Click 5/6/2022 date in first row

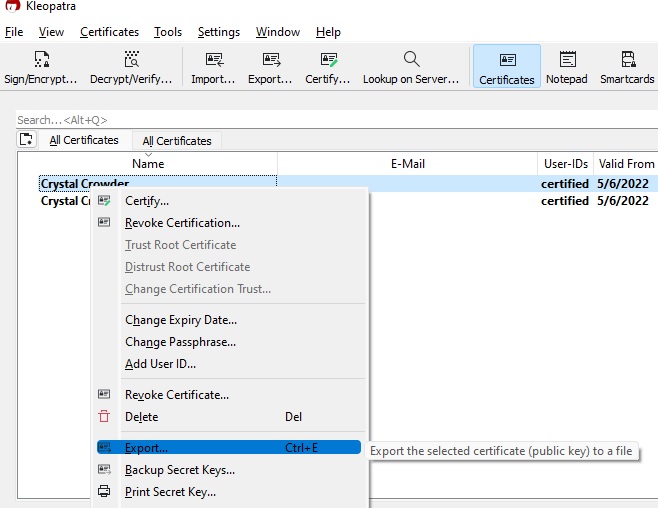[x=623, y=184]
